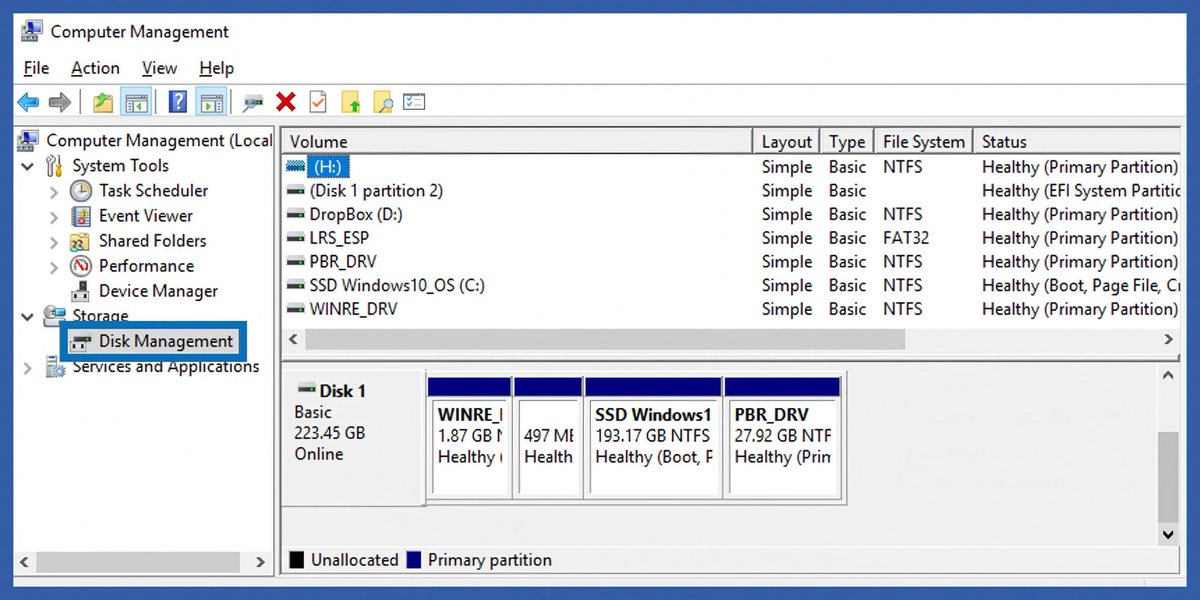Click the System Tools wrench icon

tap(54, 166)
